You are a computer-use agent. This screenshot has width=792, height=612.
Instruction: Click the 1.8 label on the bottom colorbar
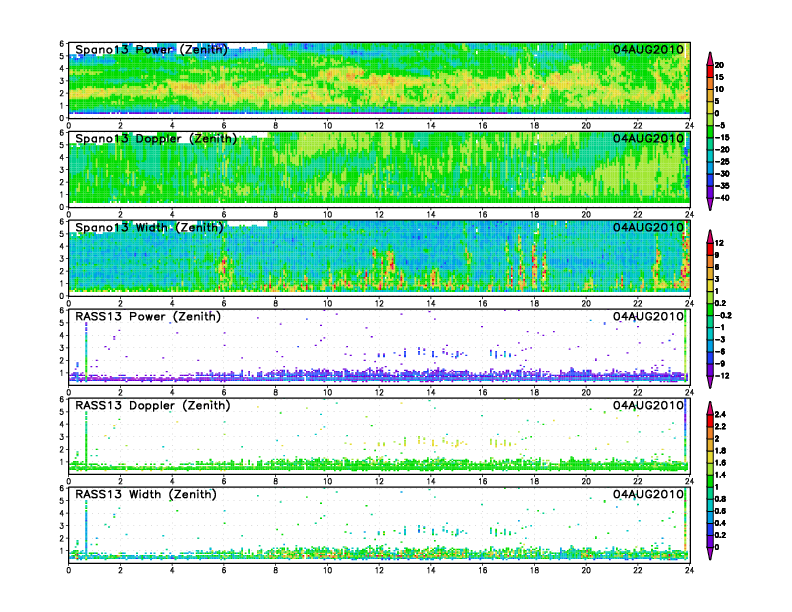pyautogui.click(x=720, y=451)
